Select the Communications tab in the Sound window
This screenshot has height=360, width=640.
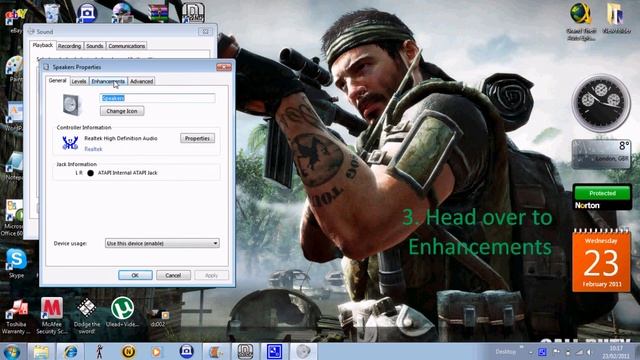point(127,46)
